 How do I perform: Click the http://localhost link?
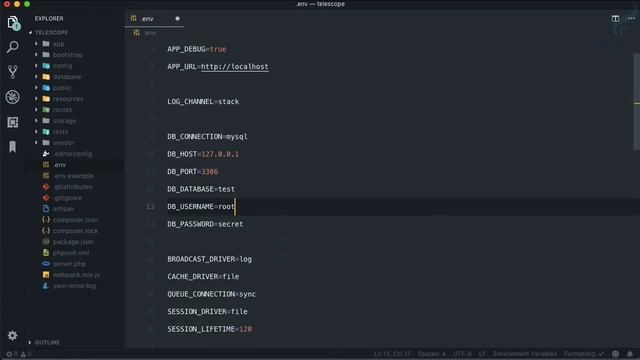point(235,67)
